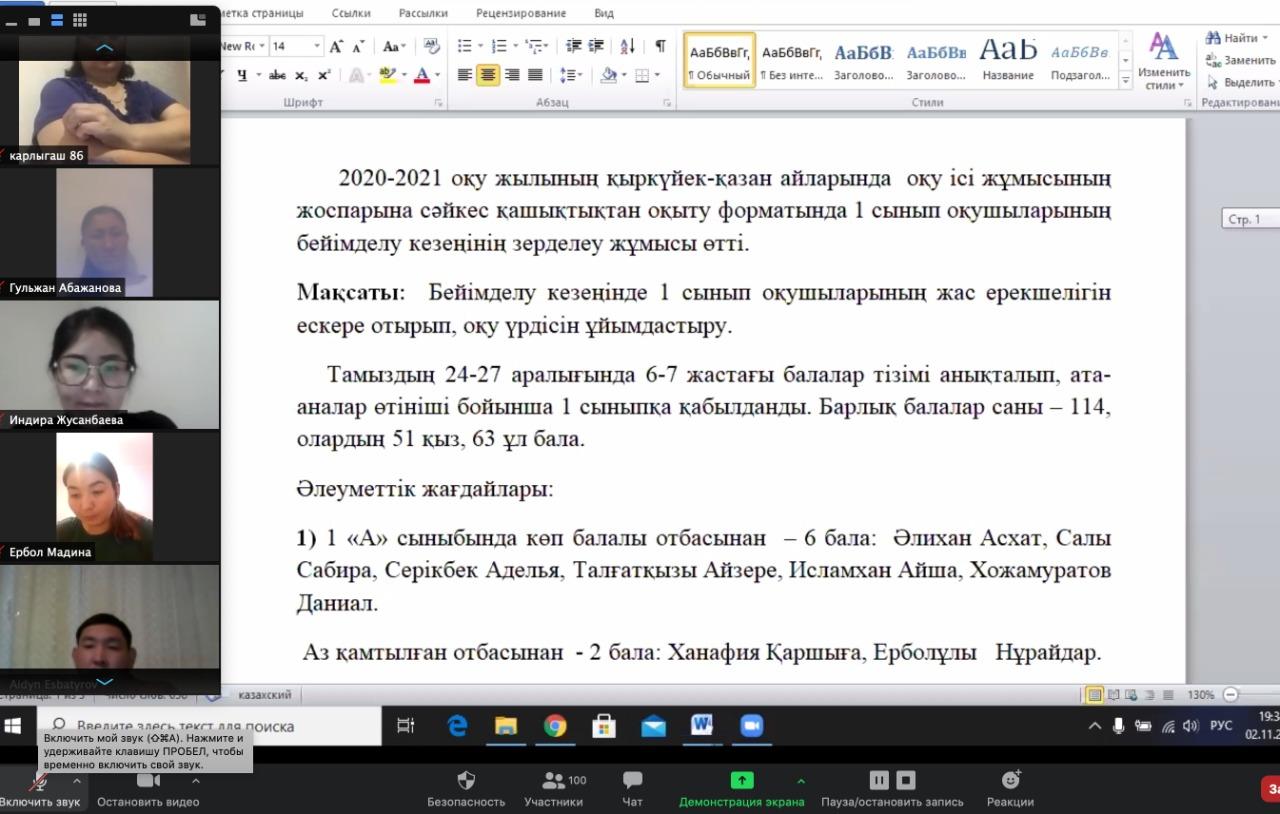
Task: Open the font size dropdown
Action: coord(317,46)
